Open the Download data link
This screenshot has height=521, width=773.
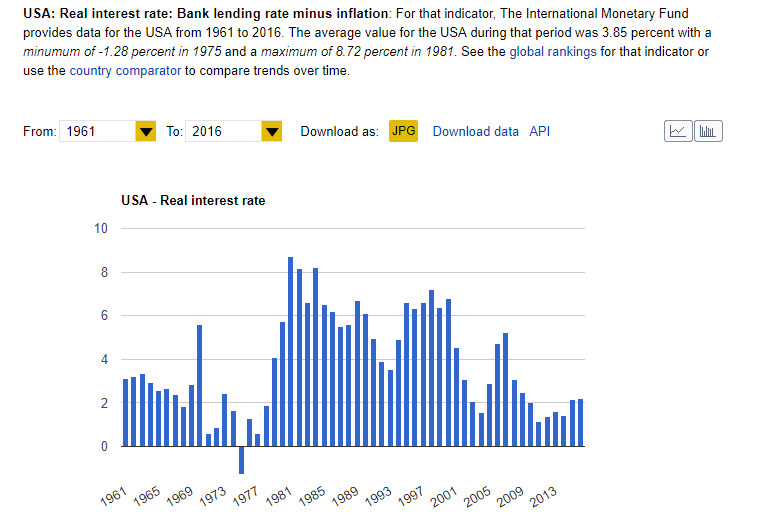[475, 132]
